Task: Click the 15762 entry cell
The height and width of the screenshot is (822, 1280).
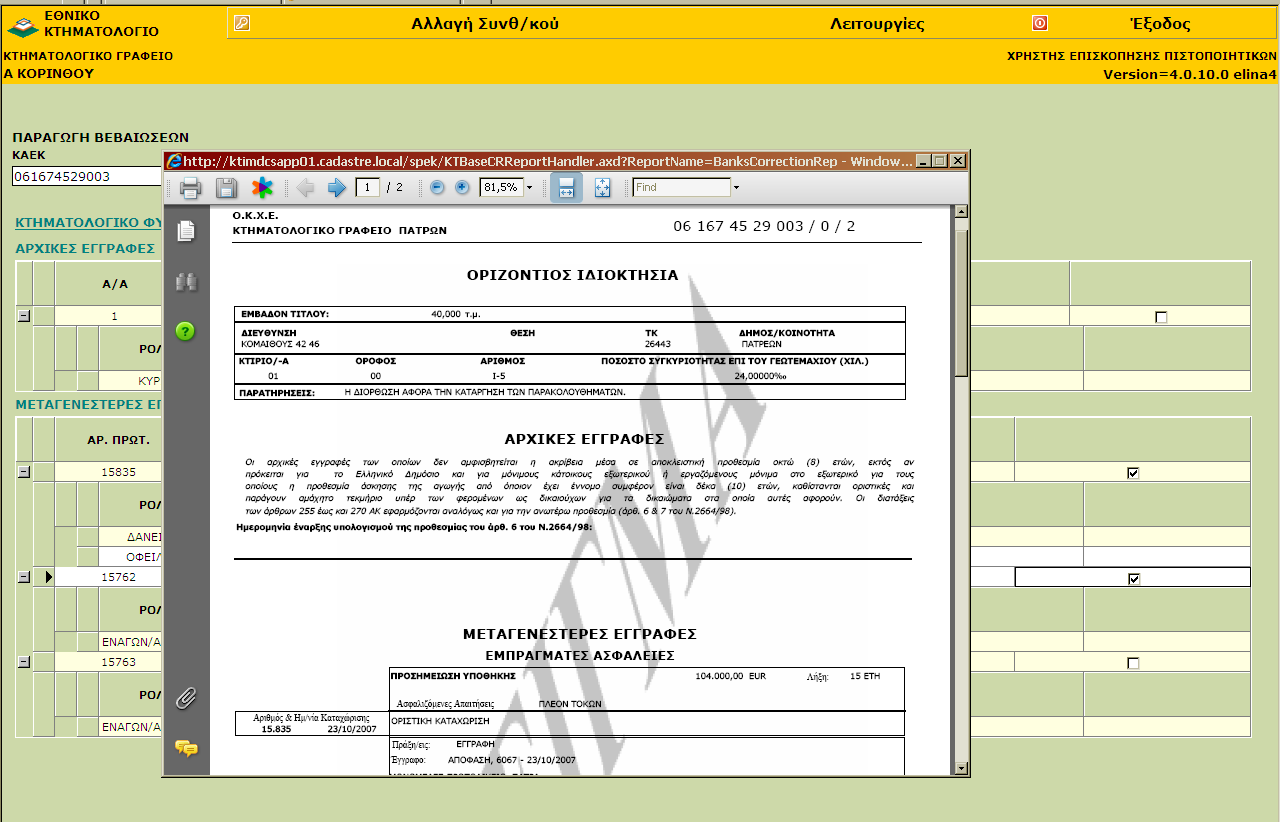Action: [x=109, y=577]
